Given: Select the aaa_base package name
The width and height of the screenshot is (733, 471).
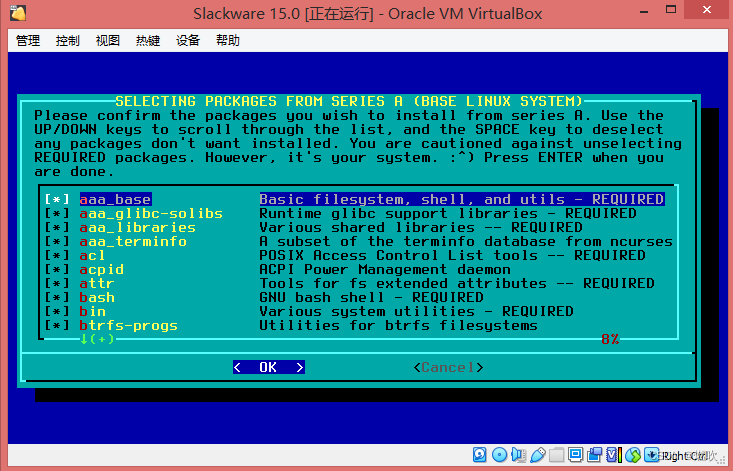Looking at the screenshot, I should point(115,200).
